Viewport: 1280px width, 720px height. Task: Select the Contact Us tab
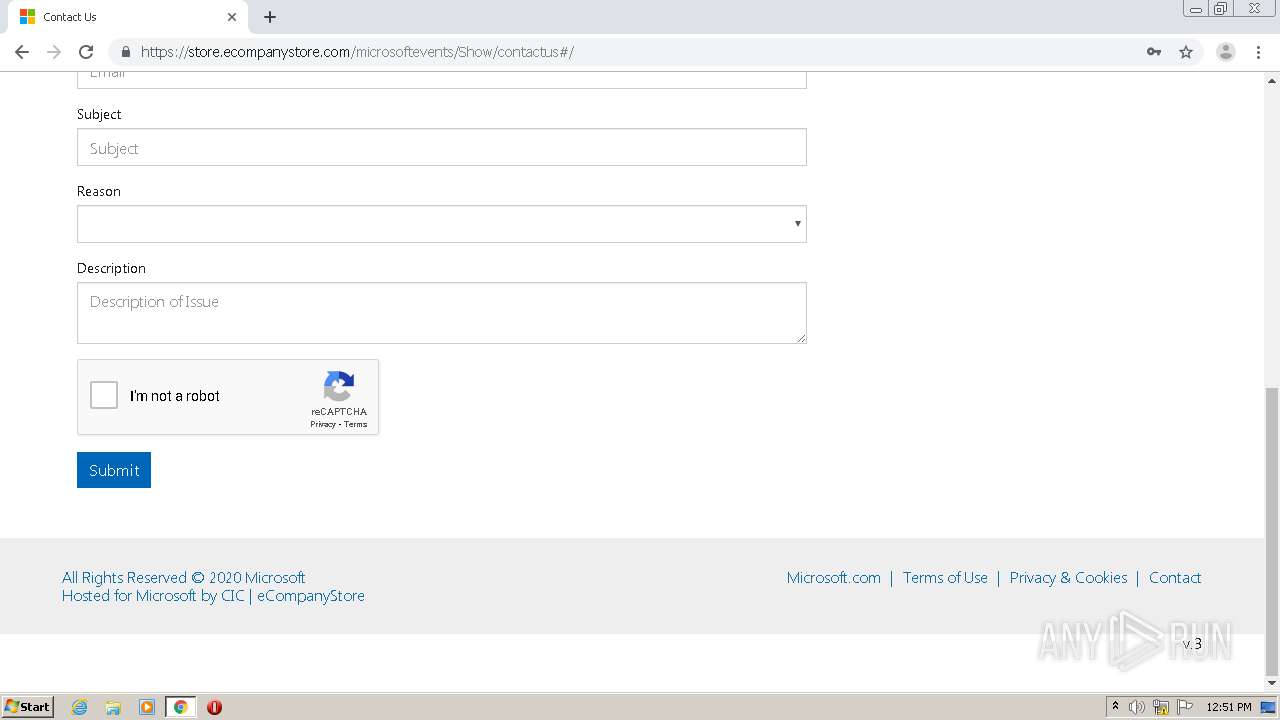point(128,17)
